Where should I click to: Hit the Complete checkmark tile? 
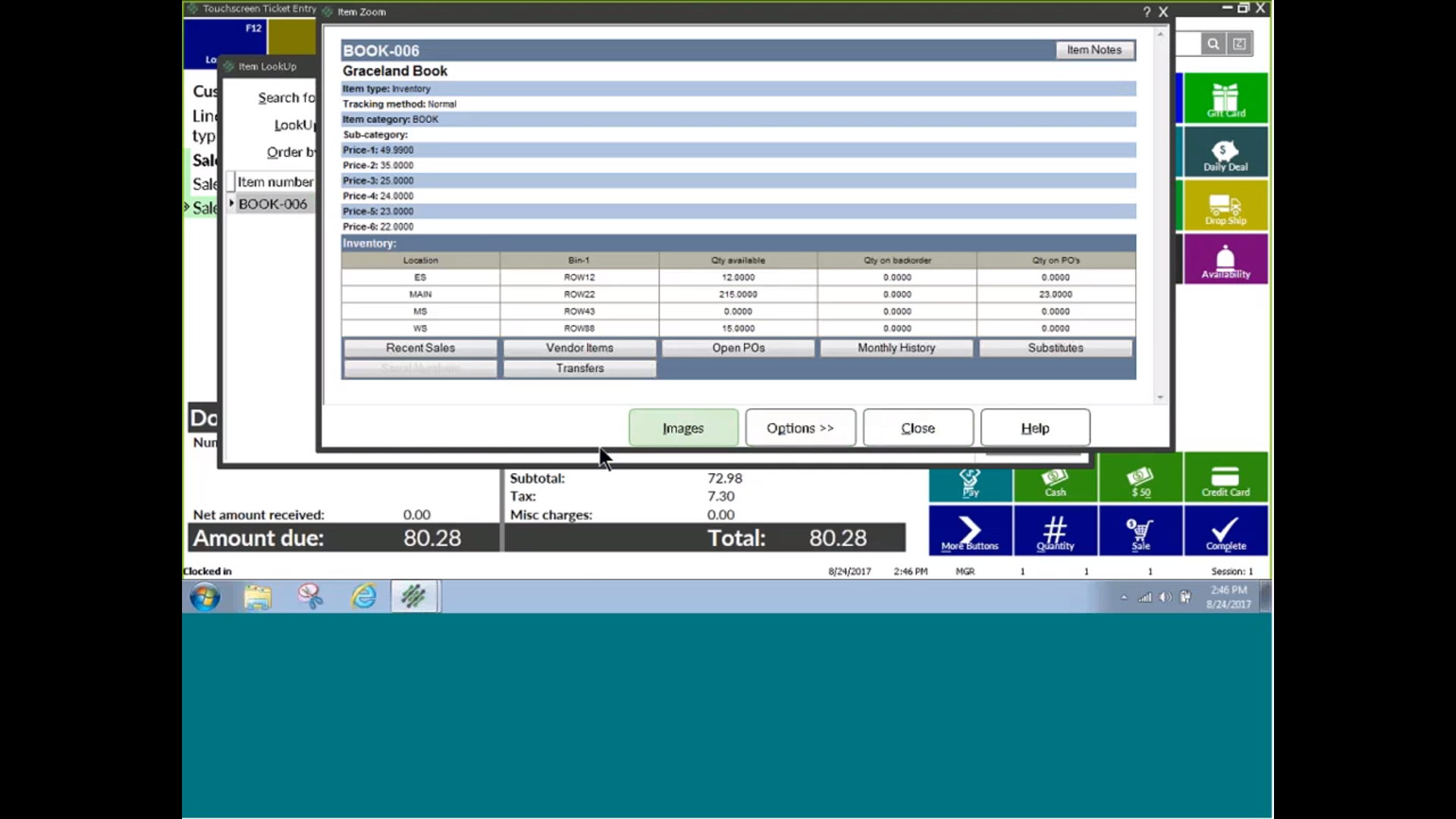coord(1225,532)
